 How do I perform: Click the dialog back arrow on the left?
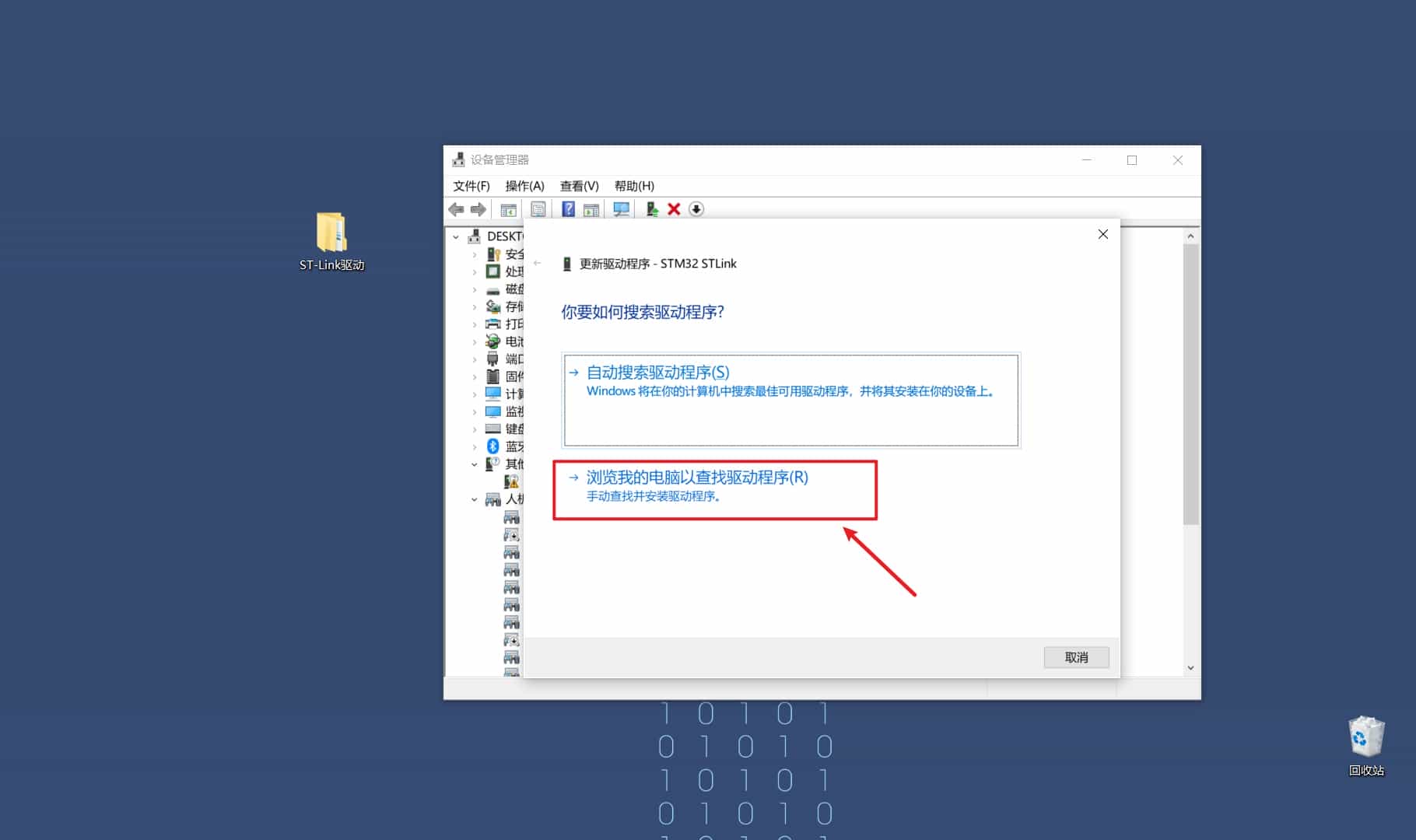point(538,263)
